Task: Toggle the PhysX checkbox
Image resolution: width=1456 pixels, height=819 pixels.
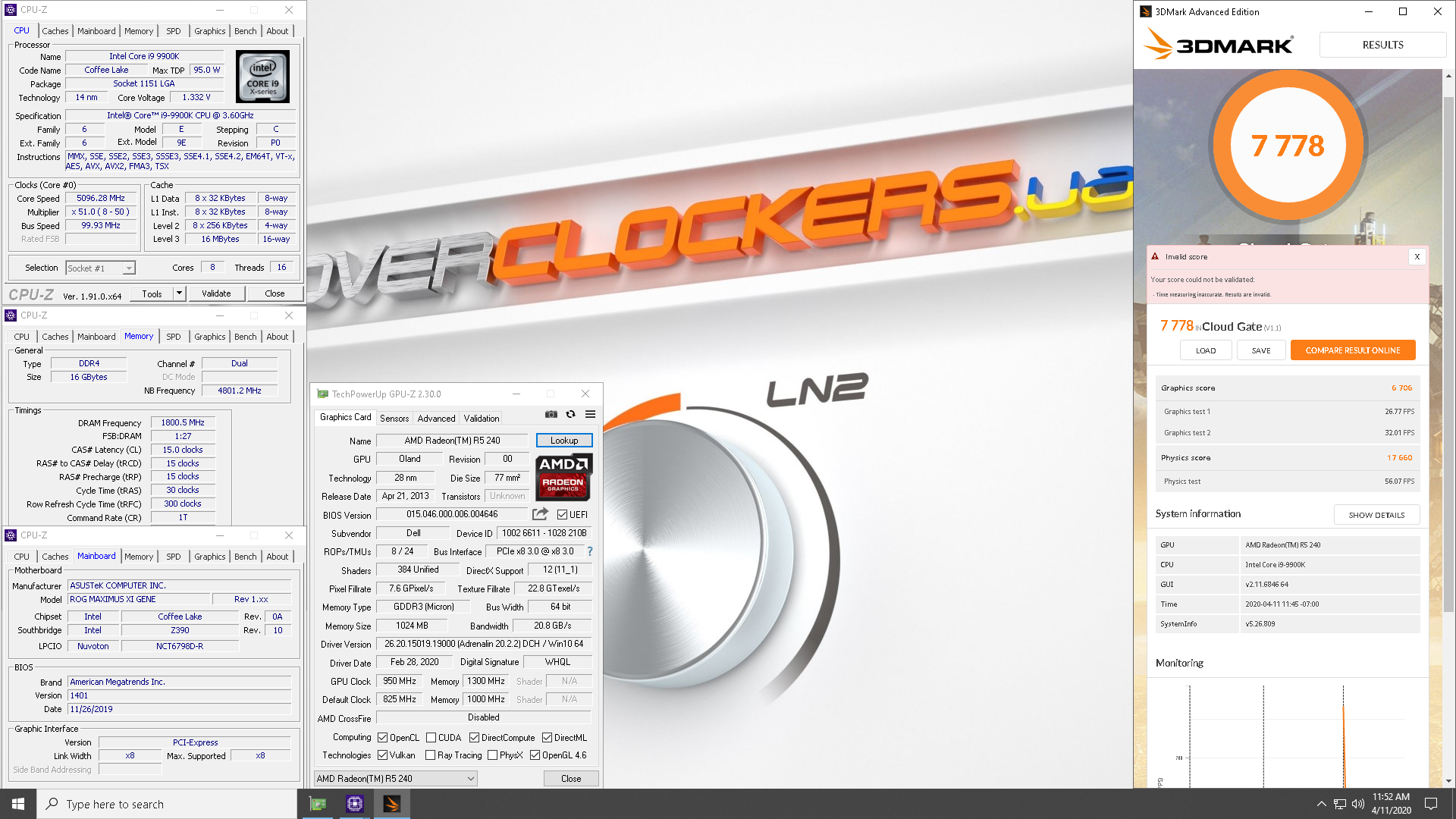Action: pyautogui.click(x=493, y=755)
